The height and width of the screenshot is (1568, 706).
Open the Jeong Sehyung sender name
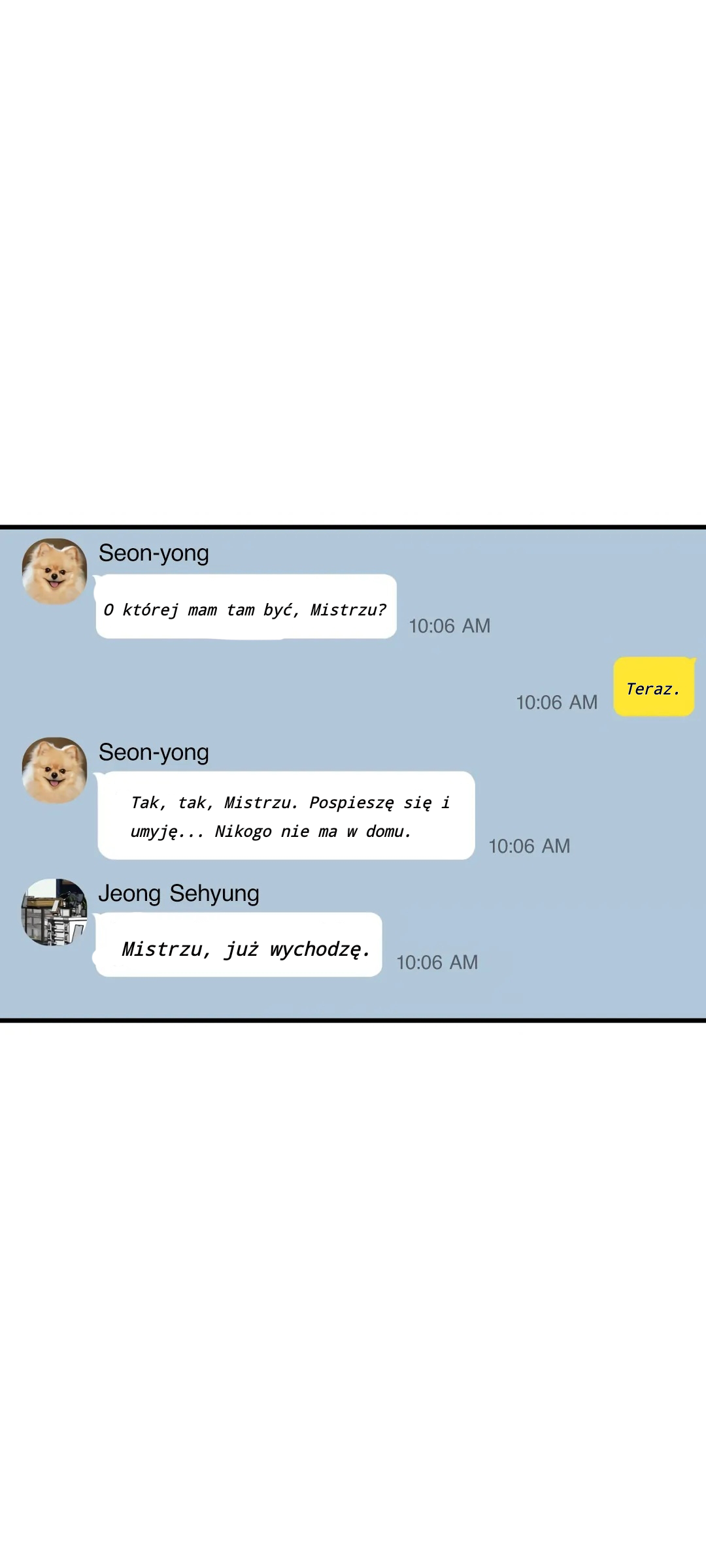point(178,893)
